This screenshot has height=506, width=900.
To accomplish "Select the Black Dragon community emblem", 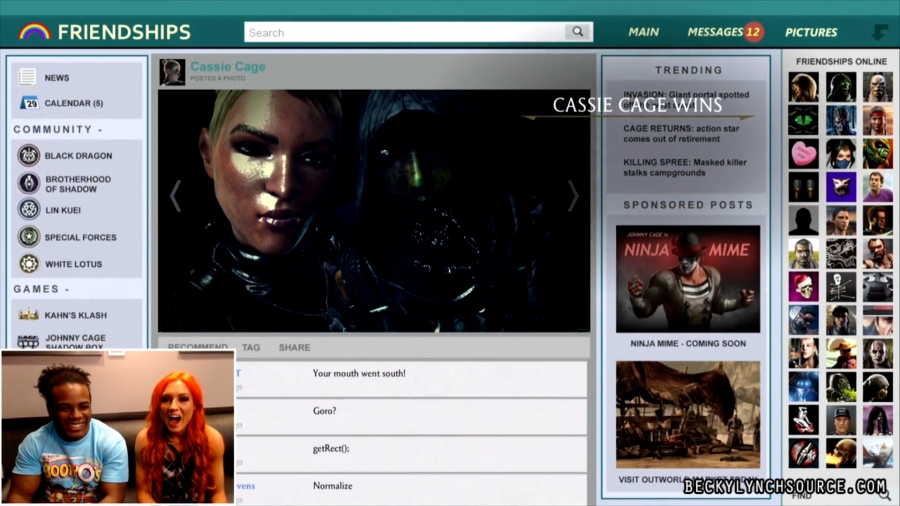I will click(29, 156).
